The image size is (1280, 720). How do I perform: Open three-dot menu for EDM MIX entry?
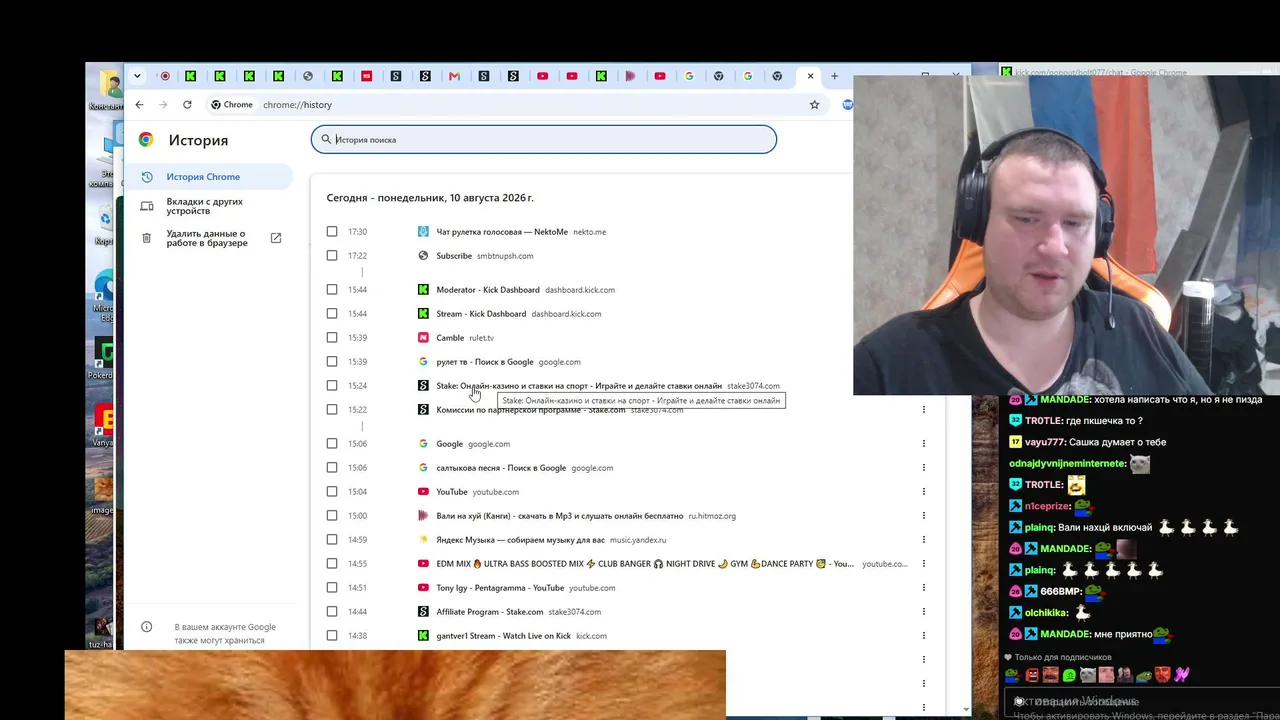coord(923,564)
